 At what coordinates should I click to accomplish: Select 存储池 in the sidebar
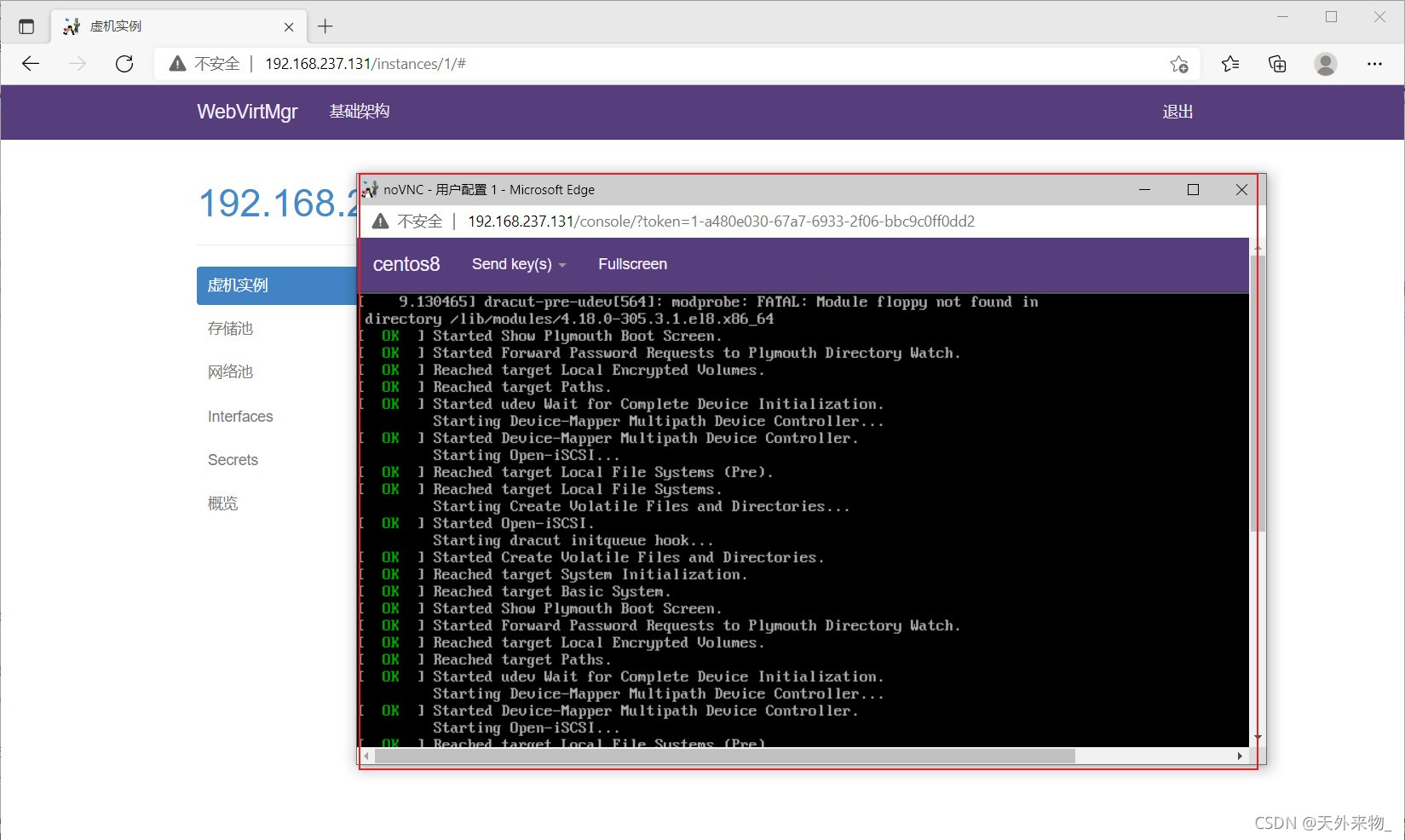[x=230, y=329]
